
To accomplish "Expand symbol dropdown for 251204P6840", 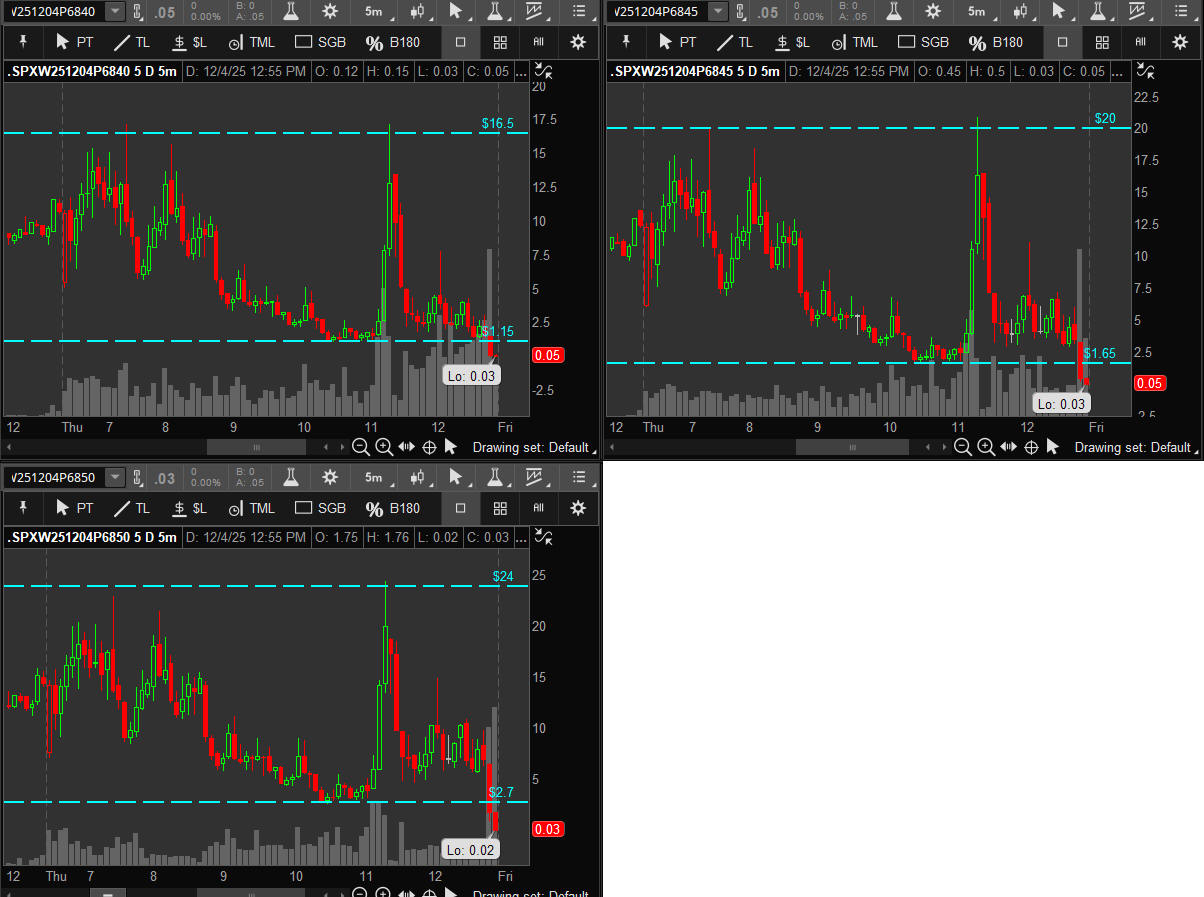I will (115, 11).
